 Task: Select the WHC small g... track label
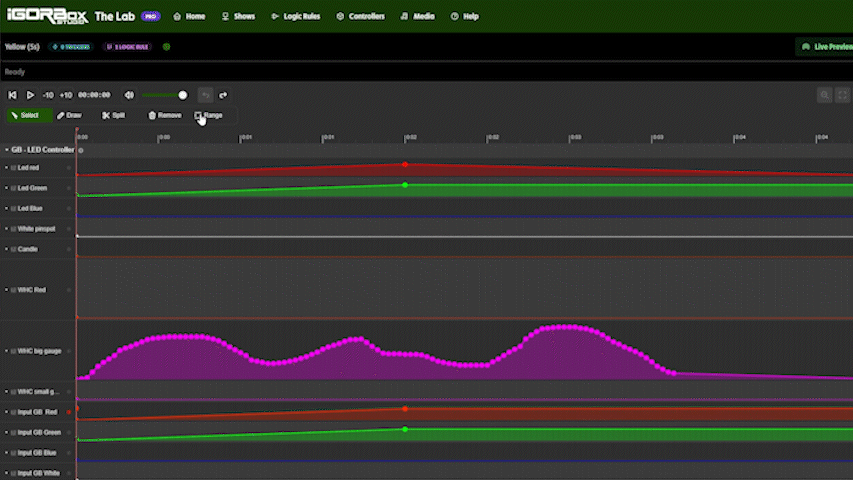coord(38,392)
